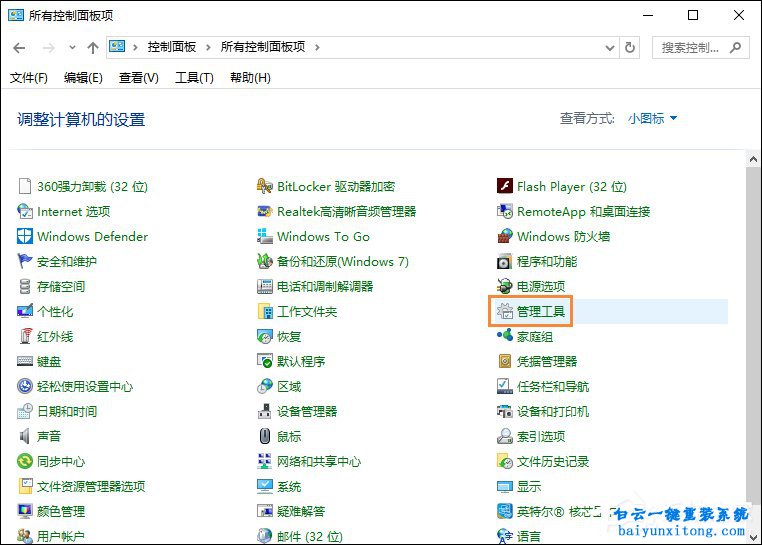Open the Windows 防火墙 icon
The width and height of the screenshot is (762, 545).
pyautogui.click(x=505, y=237)
